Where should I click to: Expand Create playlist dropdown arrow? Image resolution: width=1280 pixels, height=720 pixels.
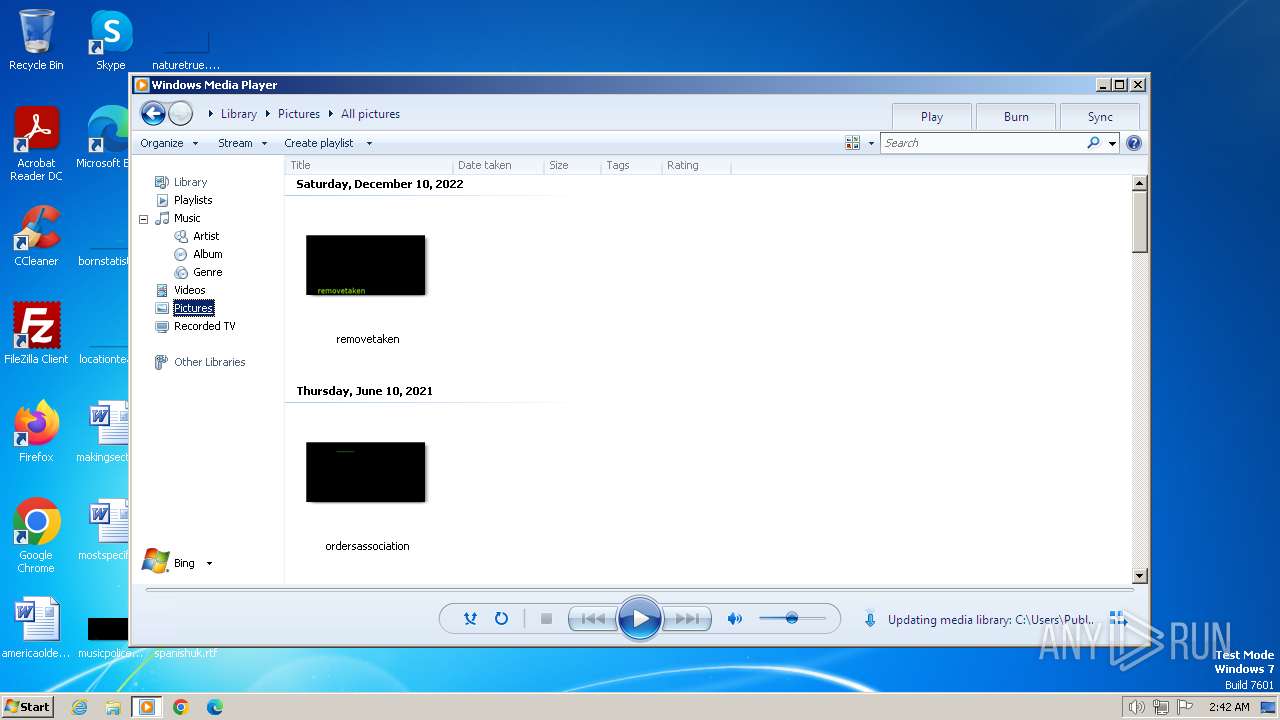369,143
